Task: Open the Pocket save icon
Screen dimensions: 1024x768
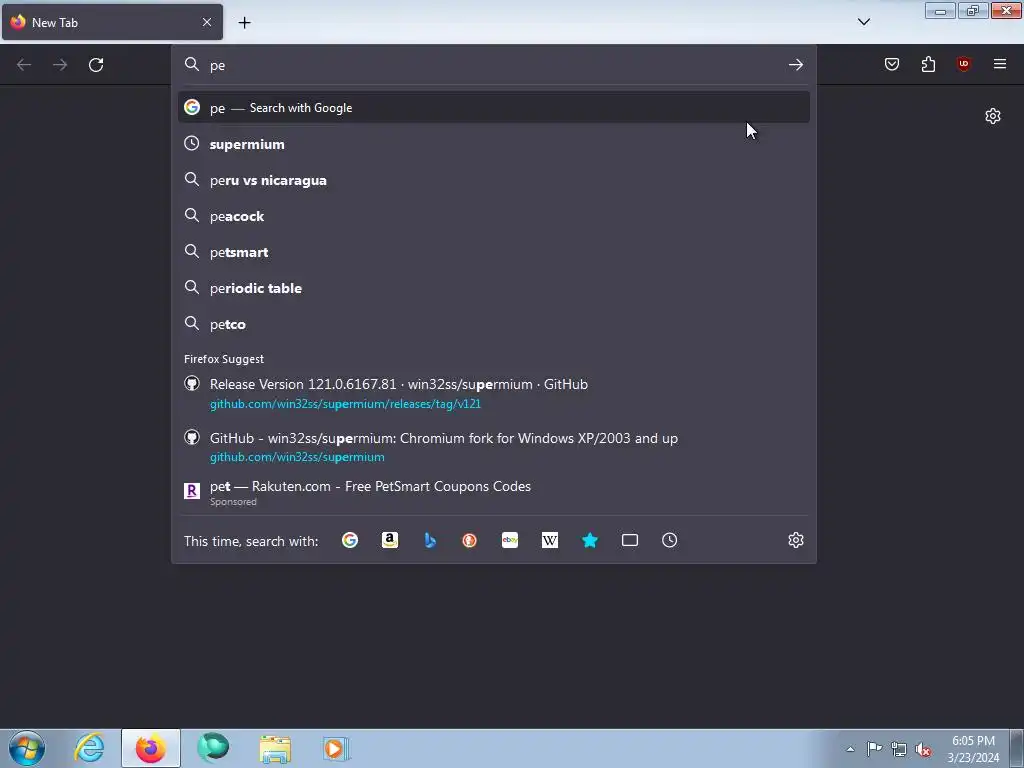Action: point(891,64)
